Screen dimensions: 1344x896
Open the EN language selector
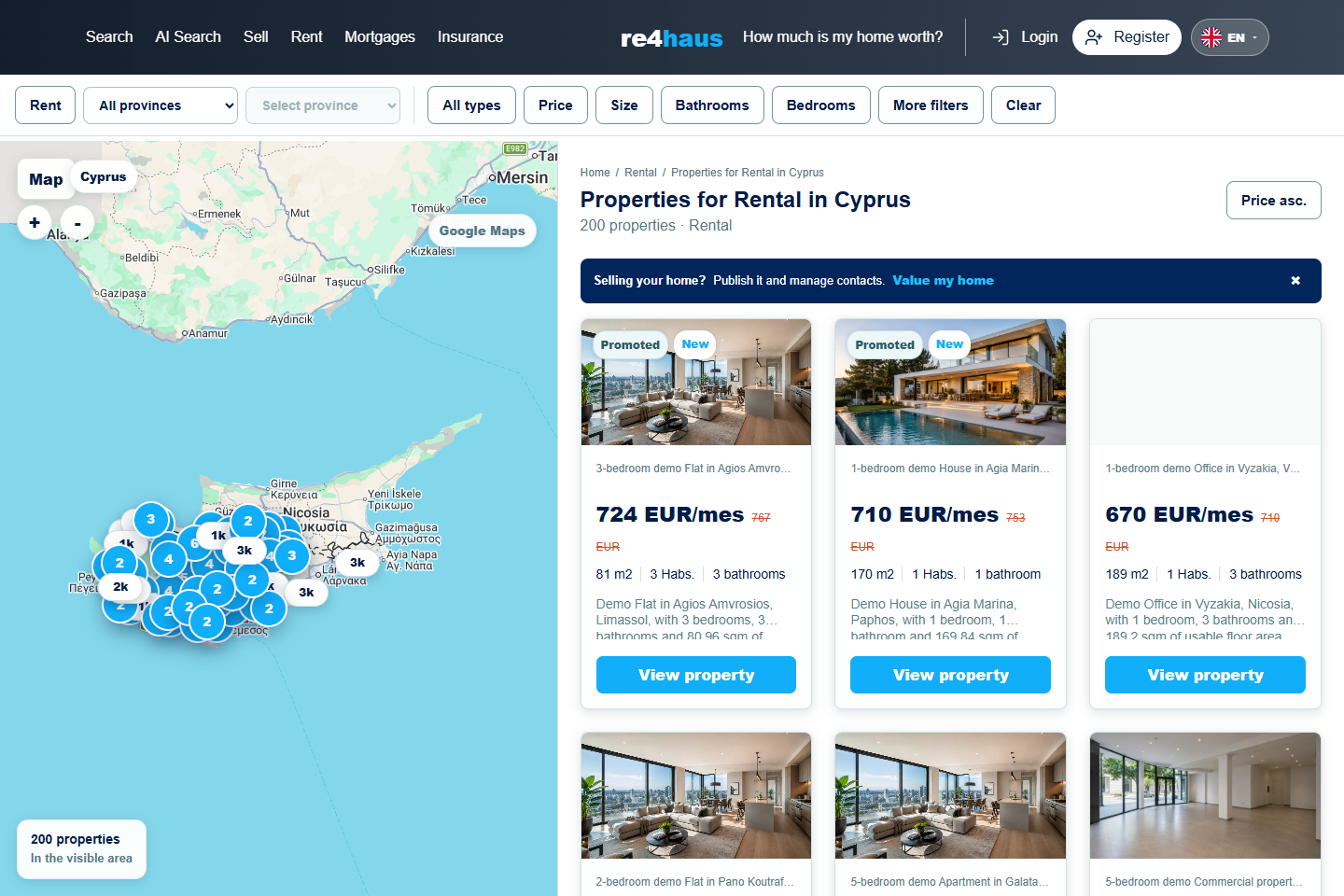point(1229,37)
